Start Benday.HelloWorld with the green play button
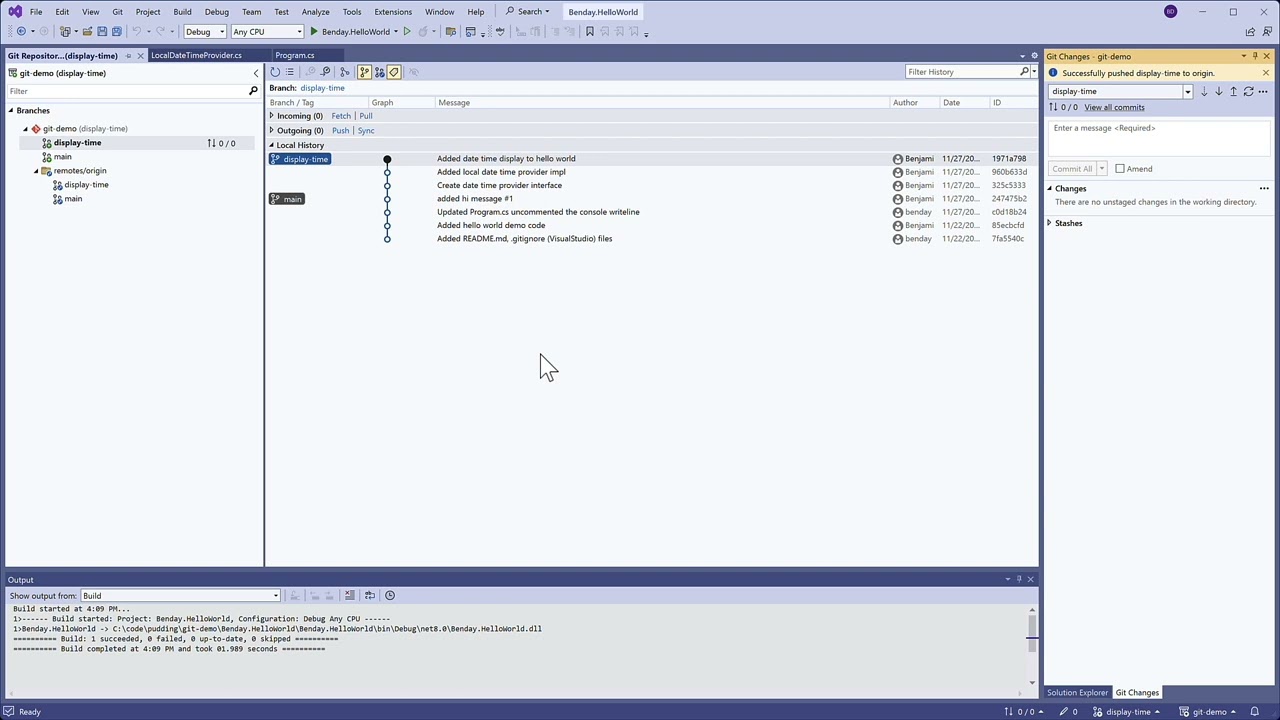The height and width of the screenshot is (720, 1280). coord(314,32)
